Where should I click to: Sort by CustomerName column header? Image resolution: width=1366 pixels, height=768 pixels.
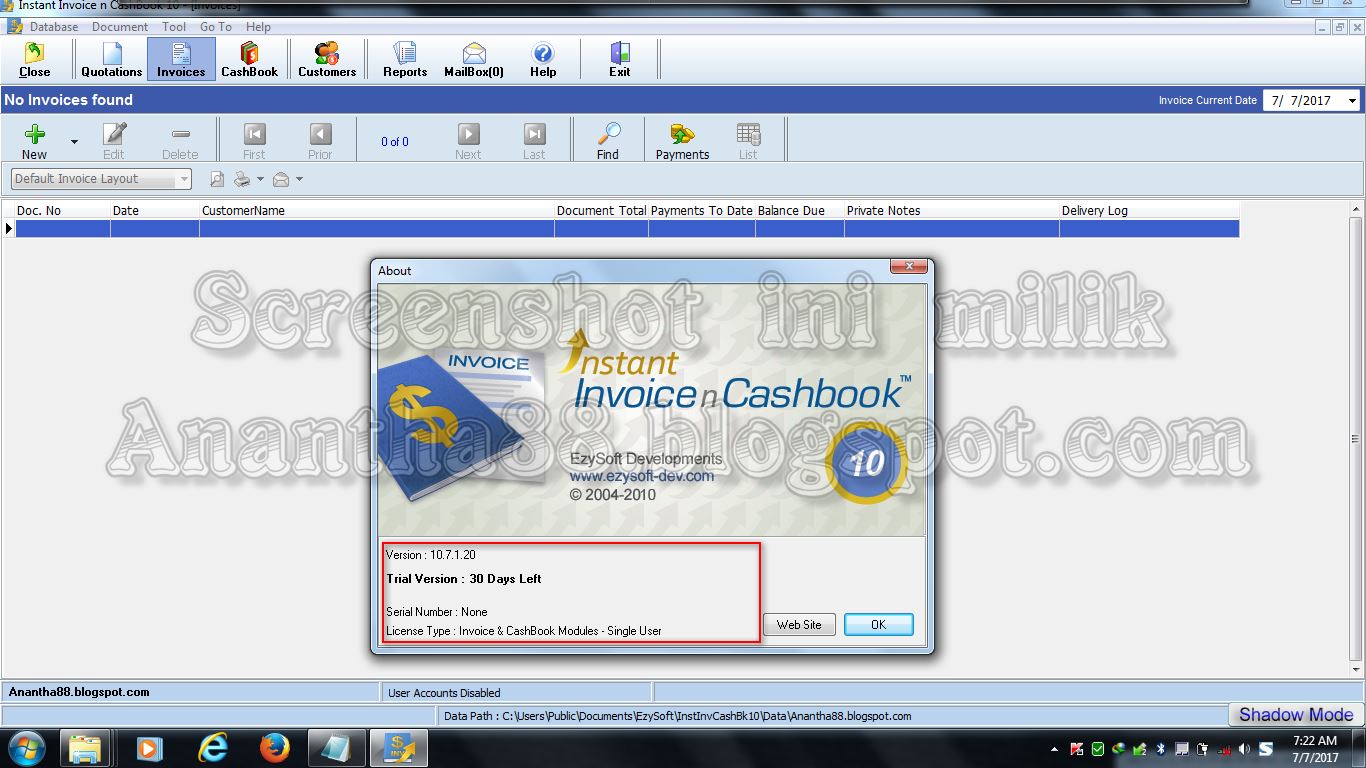[x=377, y=210]
